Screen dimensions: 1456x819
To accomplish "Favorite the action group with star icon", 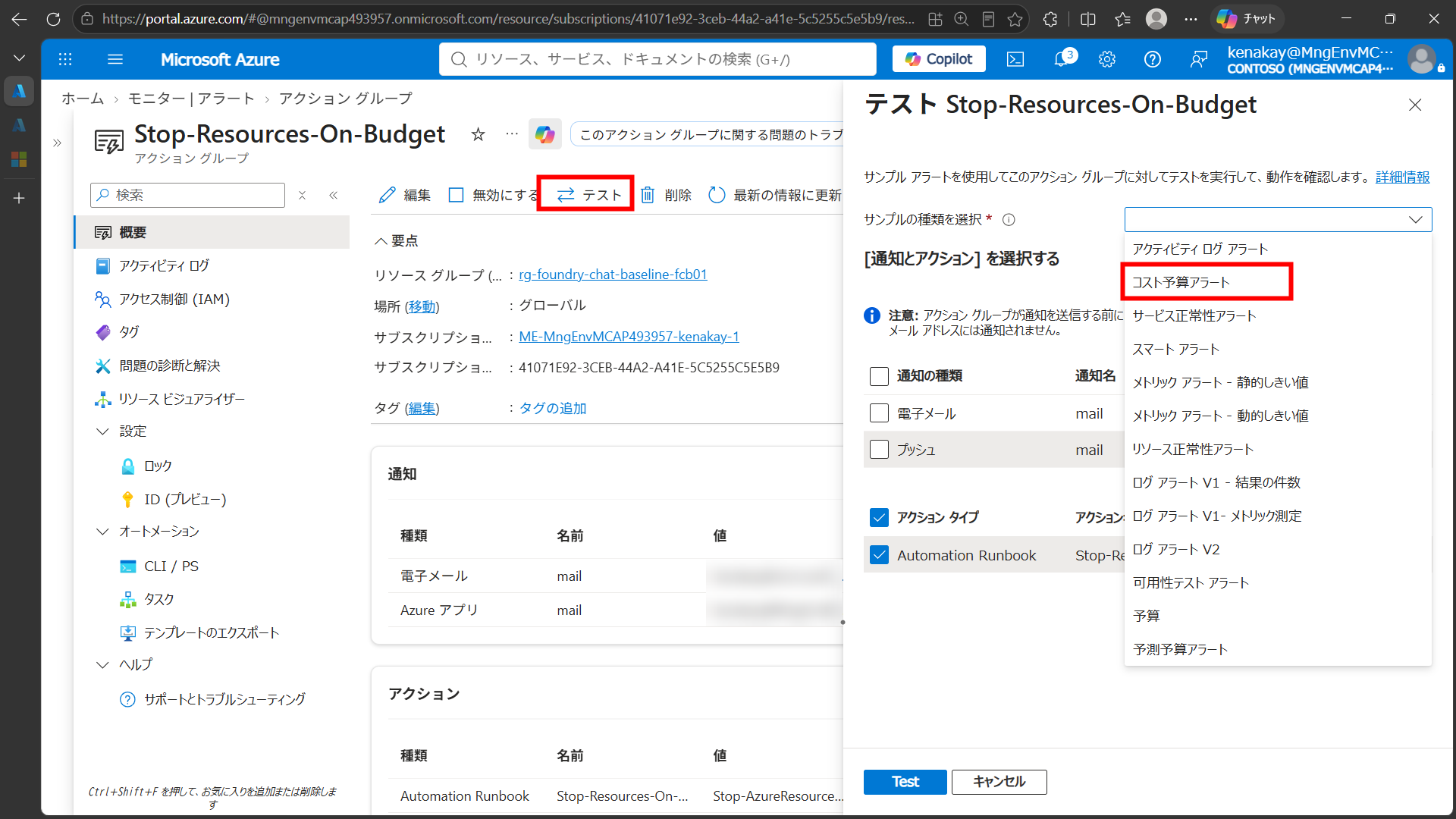I will (478, 134).
